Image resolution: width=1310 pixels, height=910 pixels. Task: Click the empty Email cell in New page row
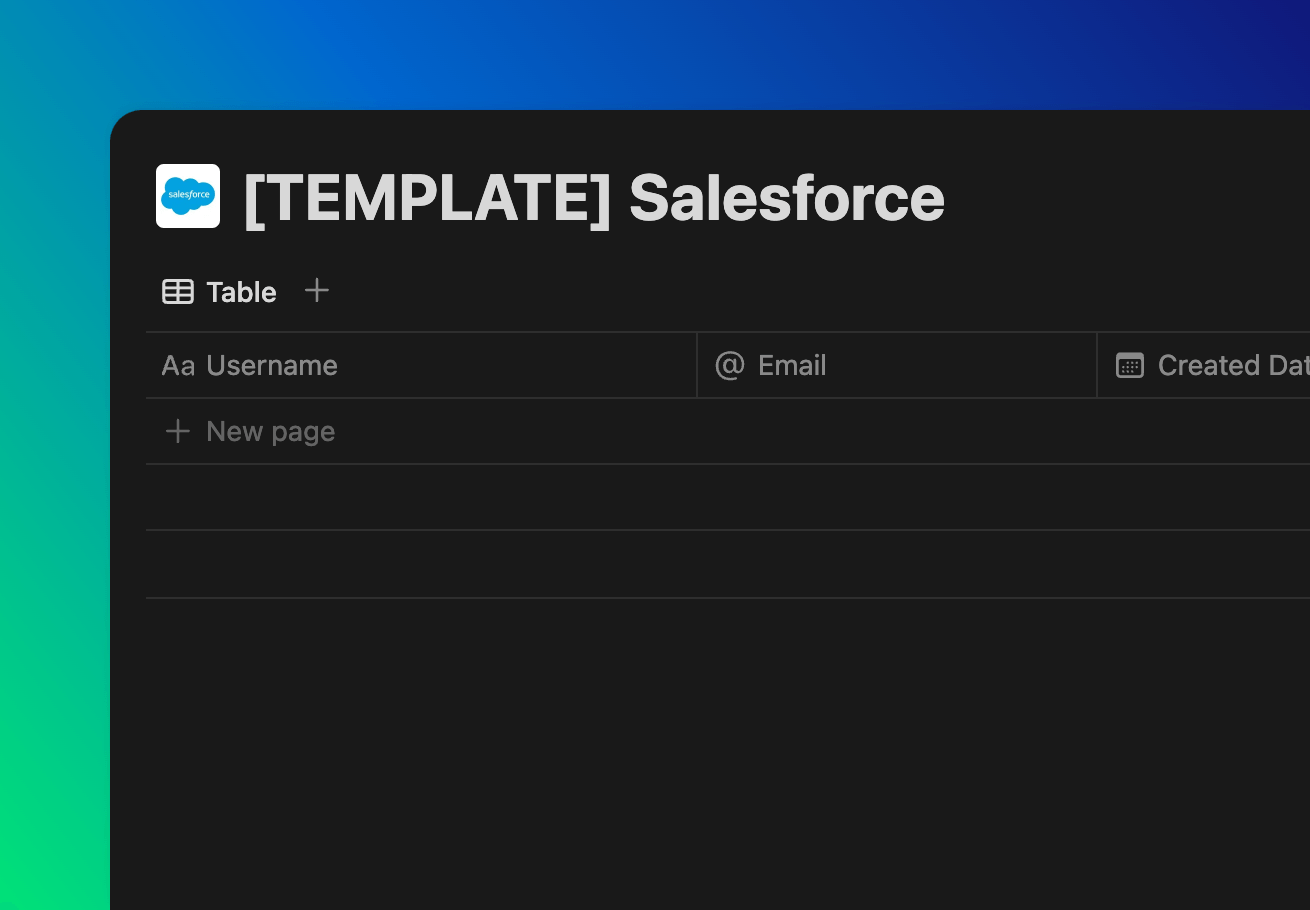pos(897,431)
